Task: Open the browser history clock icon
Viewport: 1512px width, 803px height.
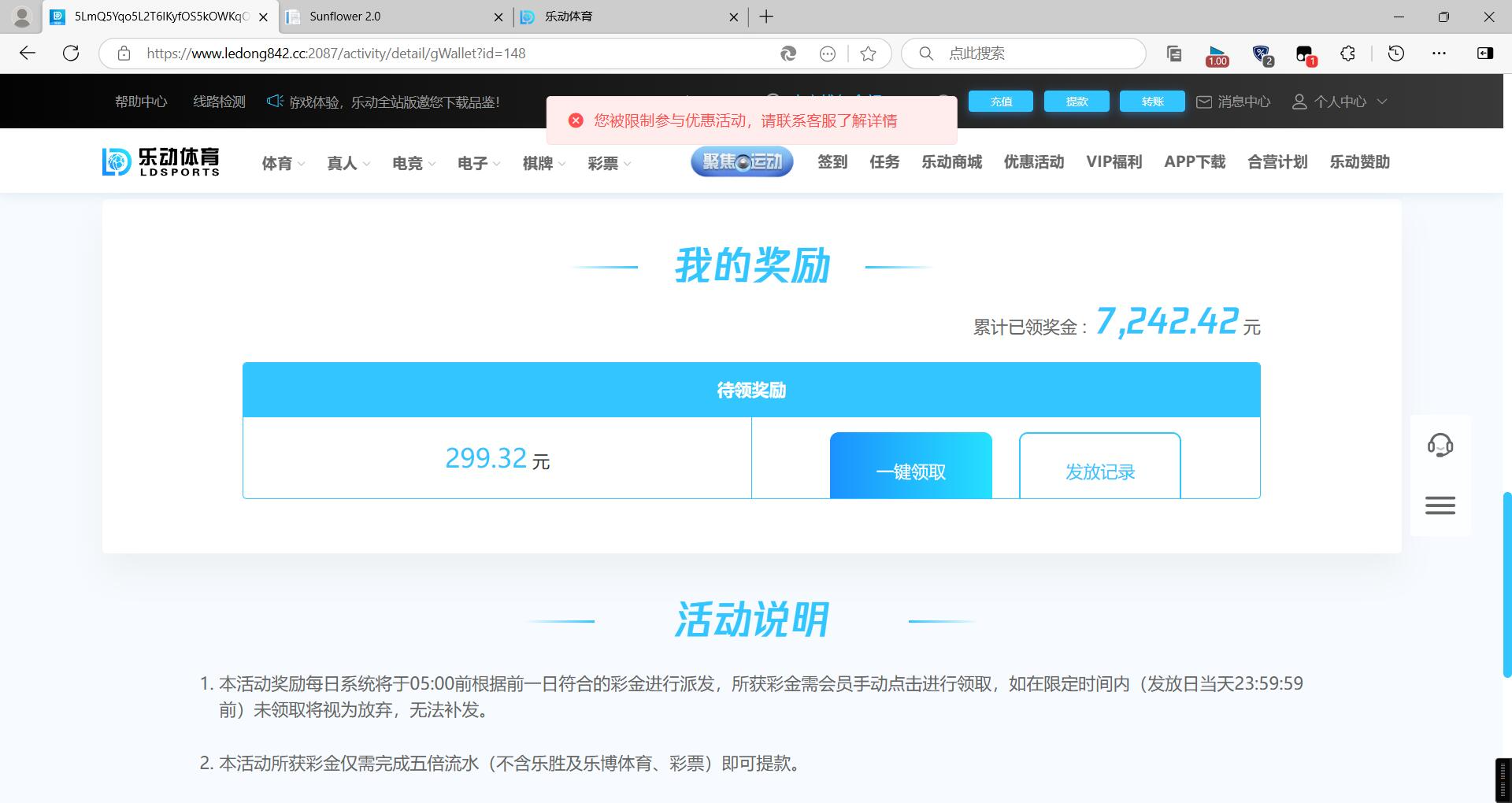Action: click(x=1395, y=54)
